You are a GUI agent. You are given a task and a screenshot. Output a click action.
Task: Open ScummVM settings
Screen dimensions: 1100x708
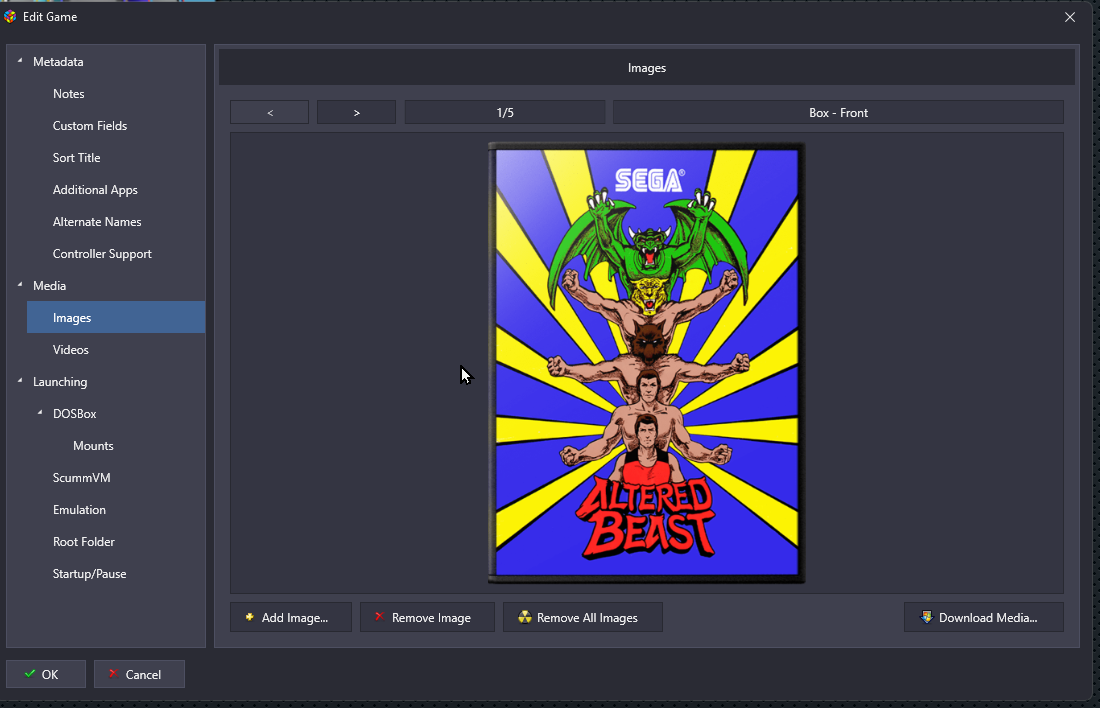point(81,478)
